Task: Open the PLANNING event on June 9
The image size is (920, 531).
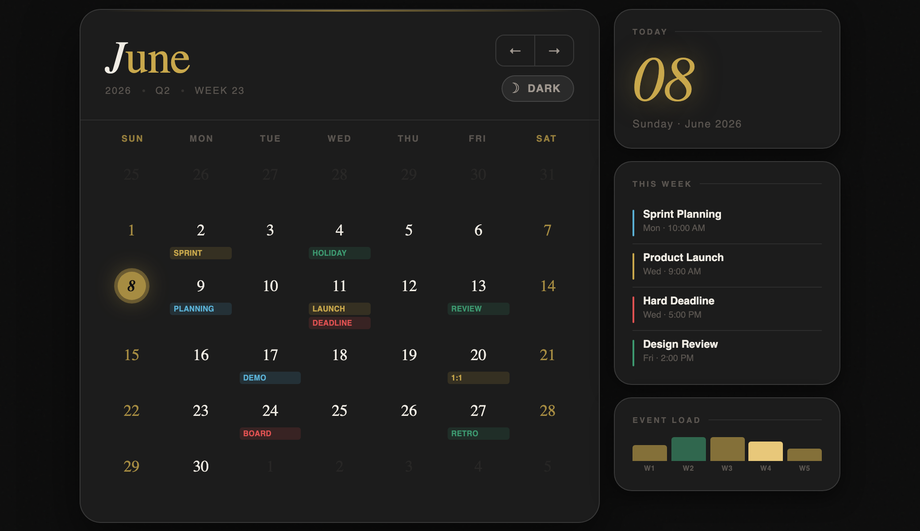Action: coord(201,309)
